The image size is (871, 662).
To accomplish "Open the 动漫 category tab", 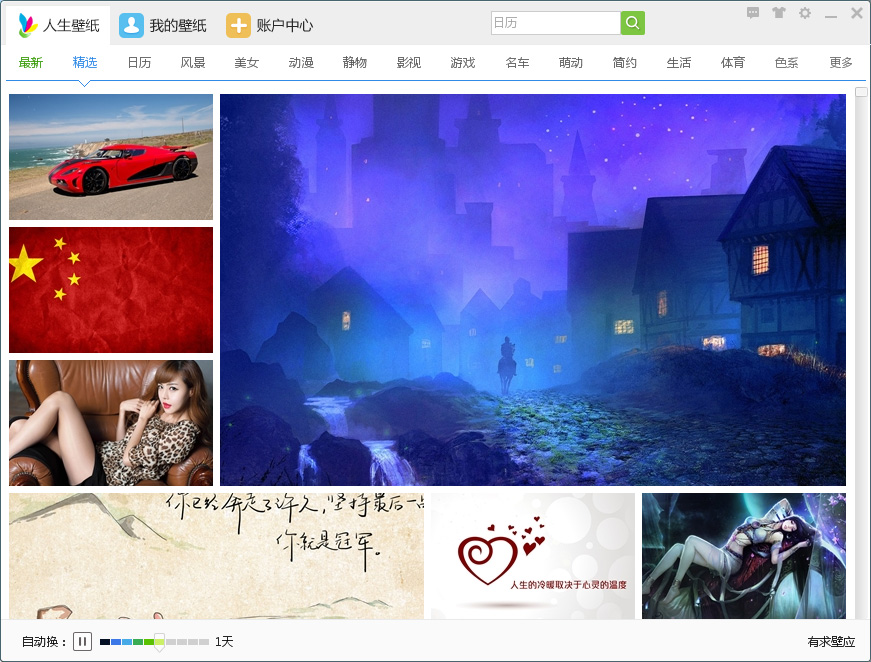I will tap(301, 63).
